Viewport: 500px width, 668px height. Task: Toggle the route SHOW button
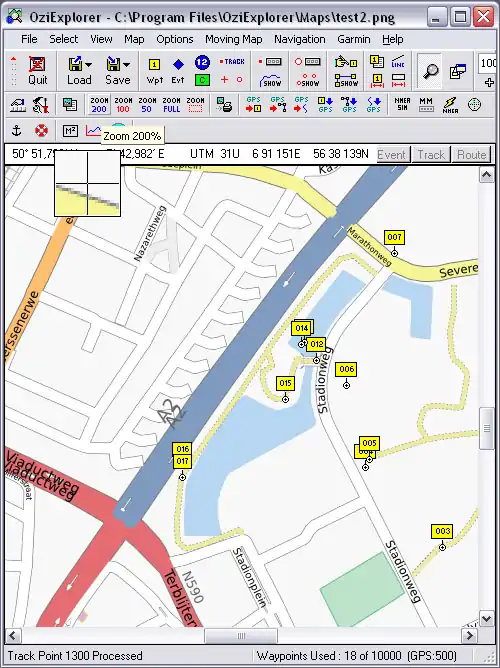pos(346,81)
